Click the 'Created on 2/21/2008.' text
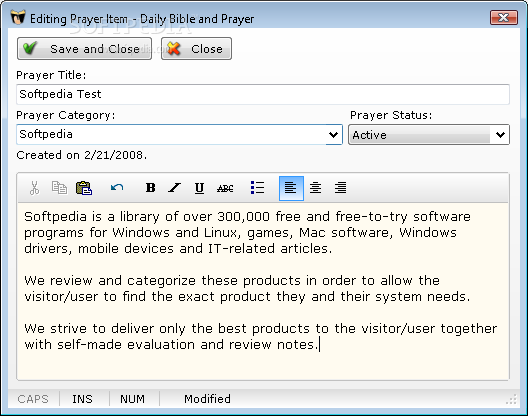Screen dimensions: 528x416 point(81,155)
